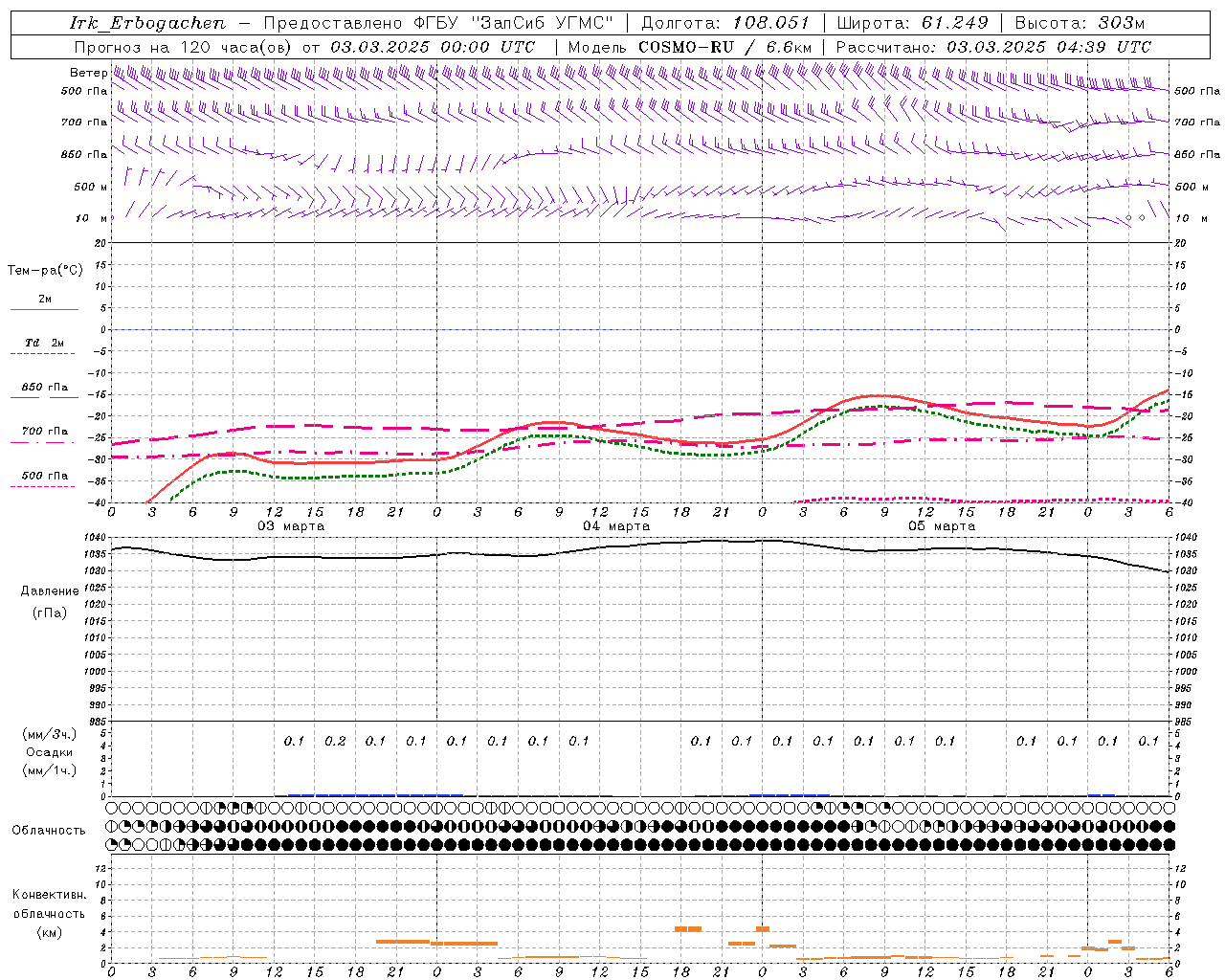
Task: Click the '(гПа)' unit under Давление
Action: pos(49,612)
